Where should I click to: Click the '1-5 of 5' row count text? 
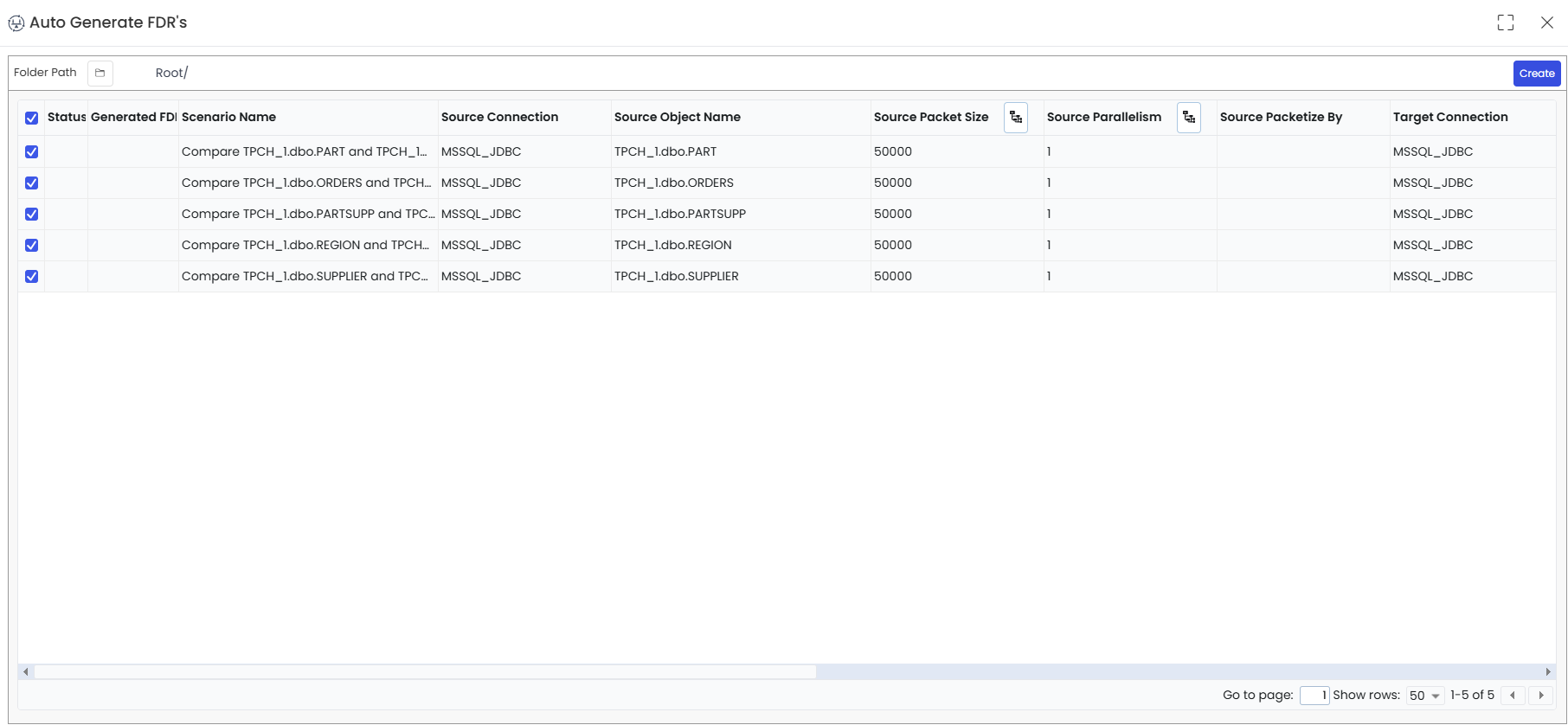tap(1472, 695)
